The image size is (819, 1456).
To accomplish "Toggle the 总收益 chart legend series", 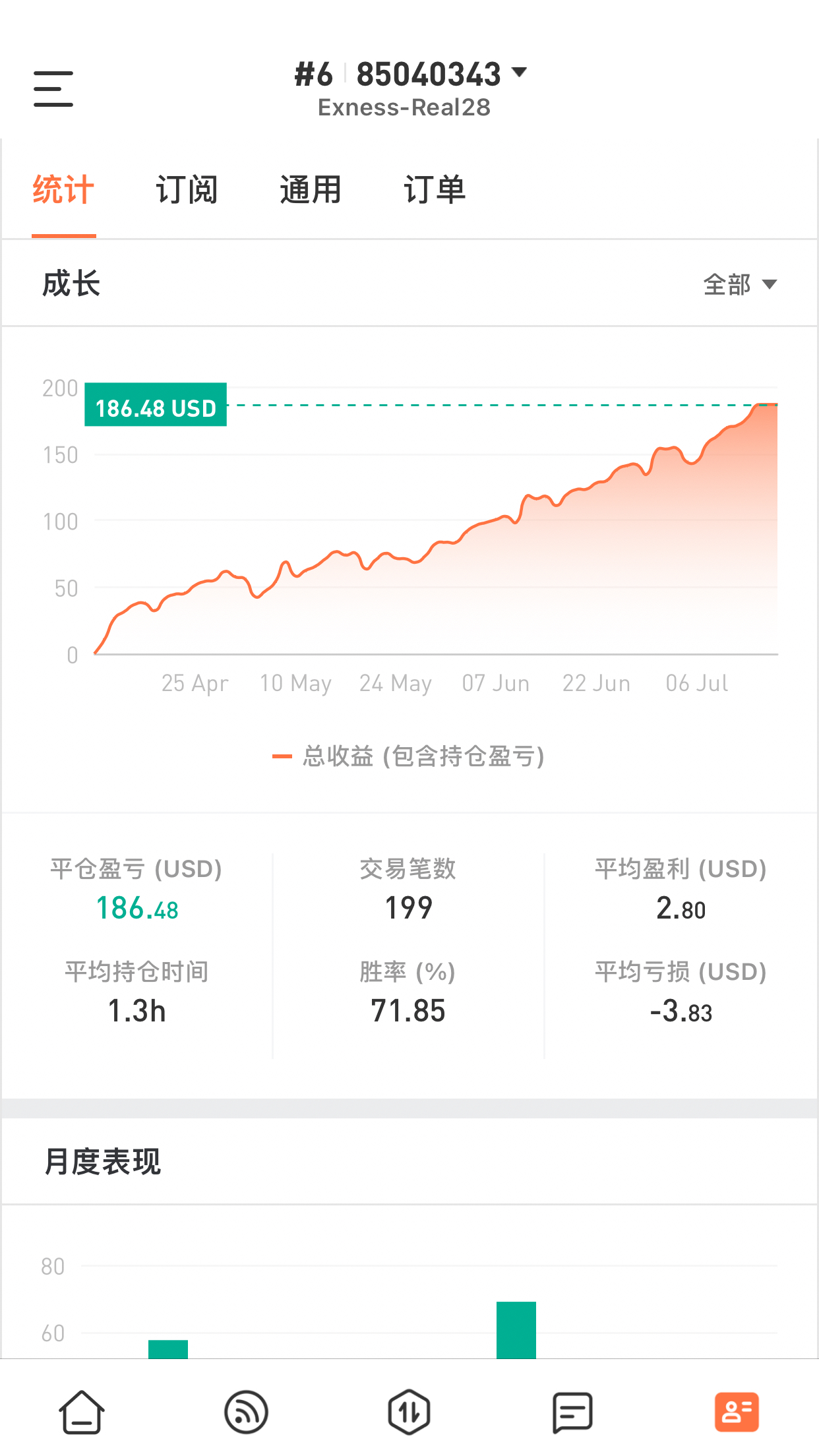I will coord(409,756).
